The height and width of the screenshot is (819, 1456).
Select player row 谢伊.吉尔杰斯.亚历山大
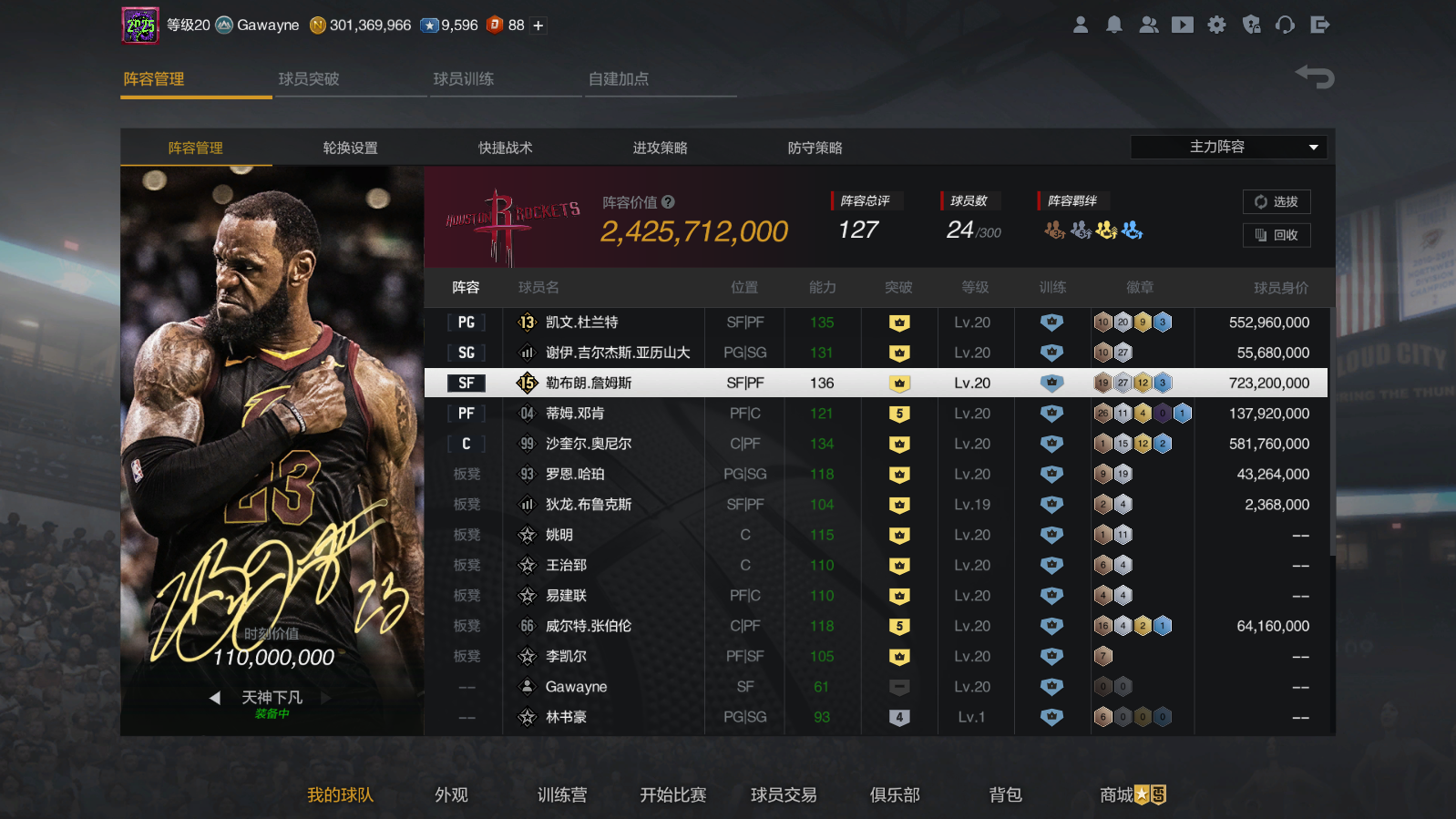pos(876,353)
